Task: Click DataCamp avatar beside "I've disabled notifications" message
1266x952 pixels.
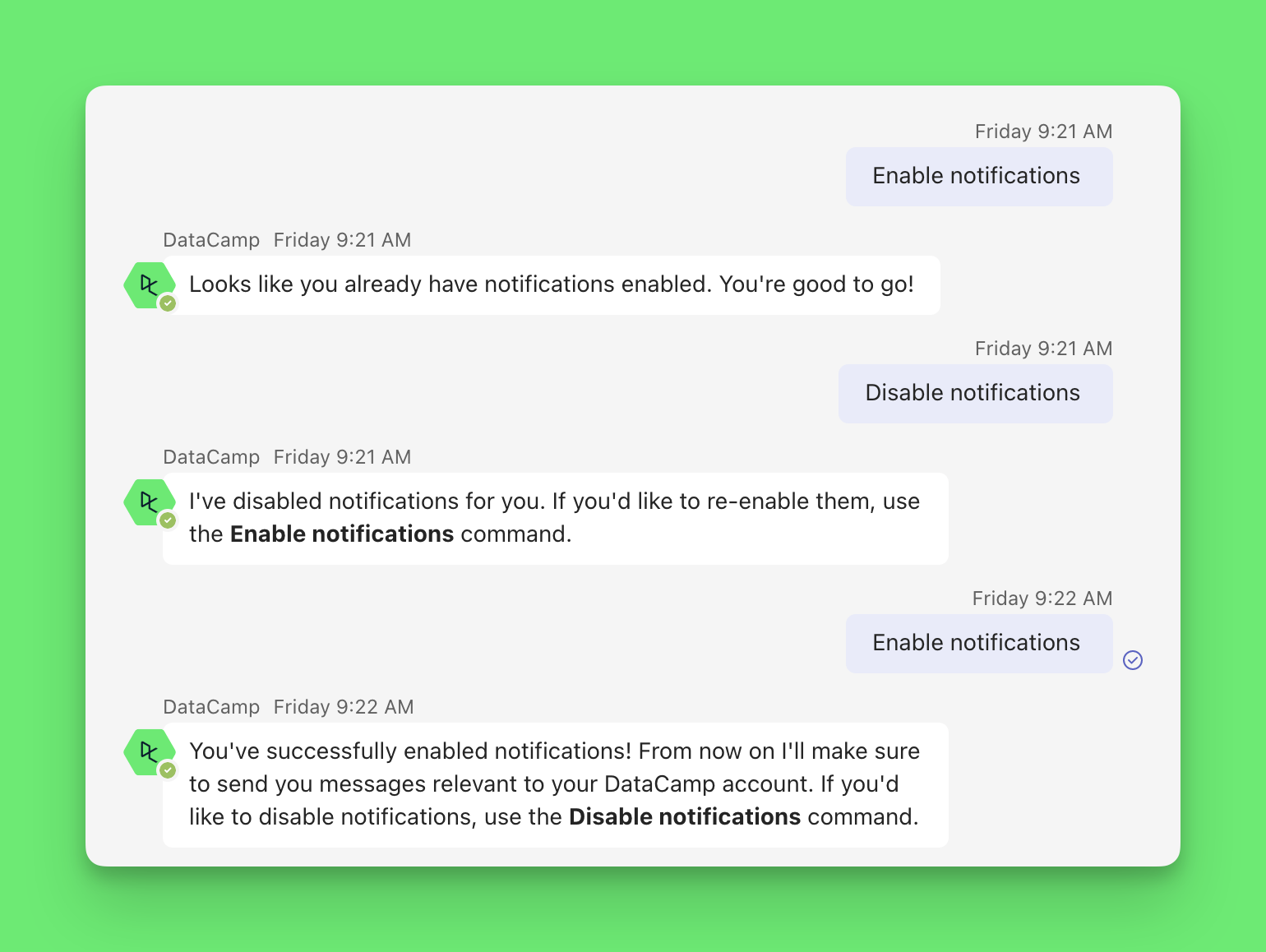Action: (x=148, y=501)
